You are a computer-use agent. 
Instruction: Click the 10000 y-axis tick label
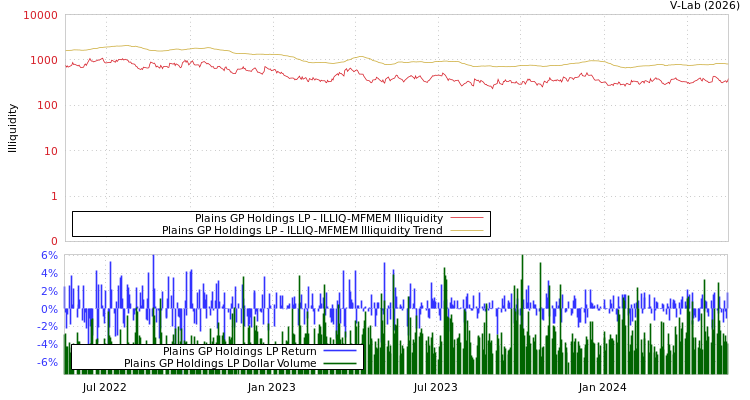[40, 16]
